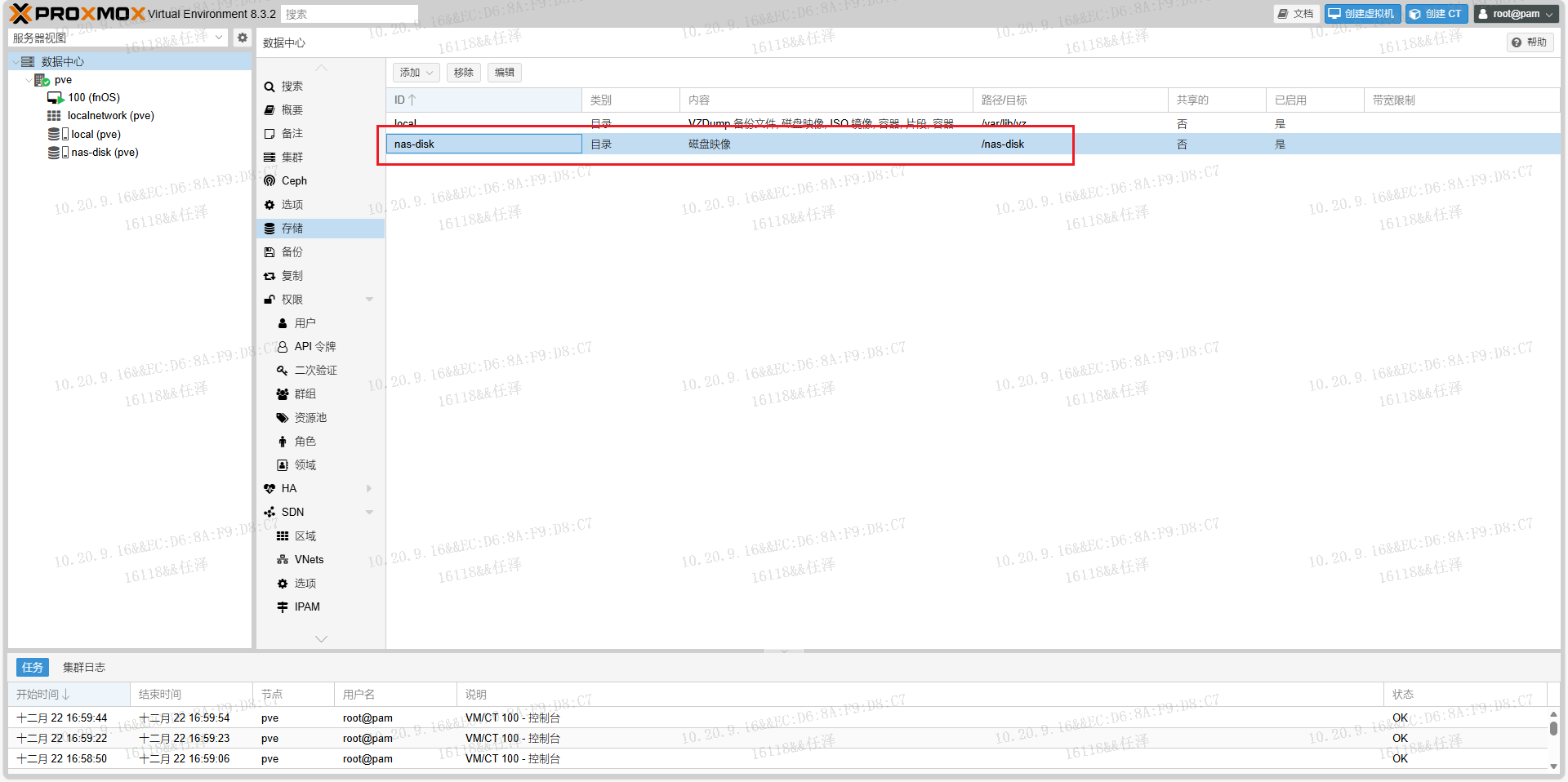Click the 帮助 help button
This screenshot has height=782, width=1568.
click(1529, 42)
